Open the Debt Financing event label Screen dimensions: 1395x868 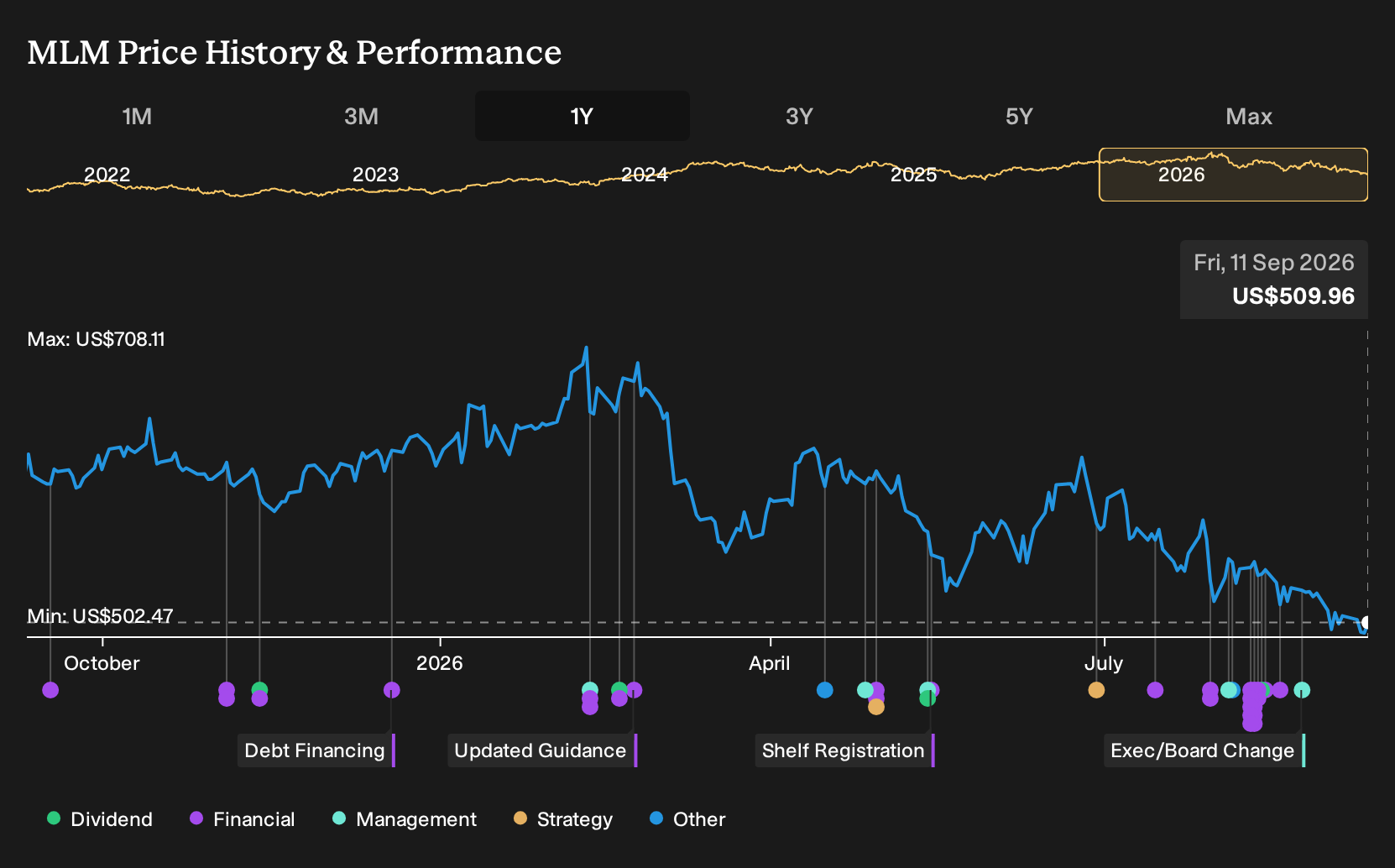point(316,750)
